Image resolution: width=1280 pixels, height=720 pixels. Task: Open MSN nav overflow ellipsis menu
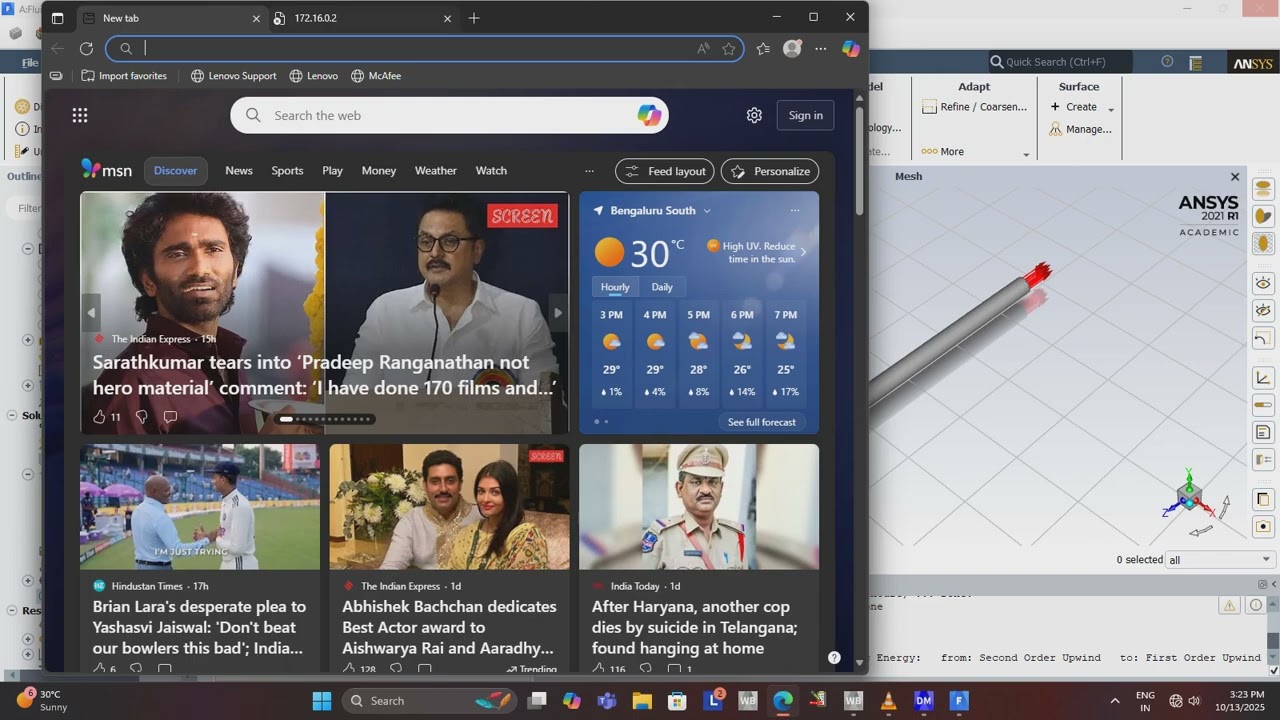tap(589, 171)
